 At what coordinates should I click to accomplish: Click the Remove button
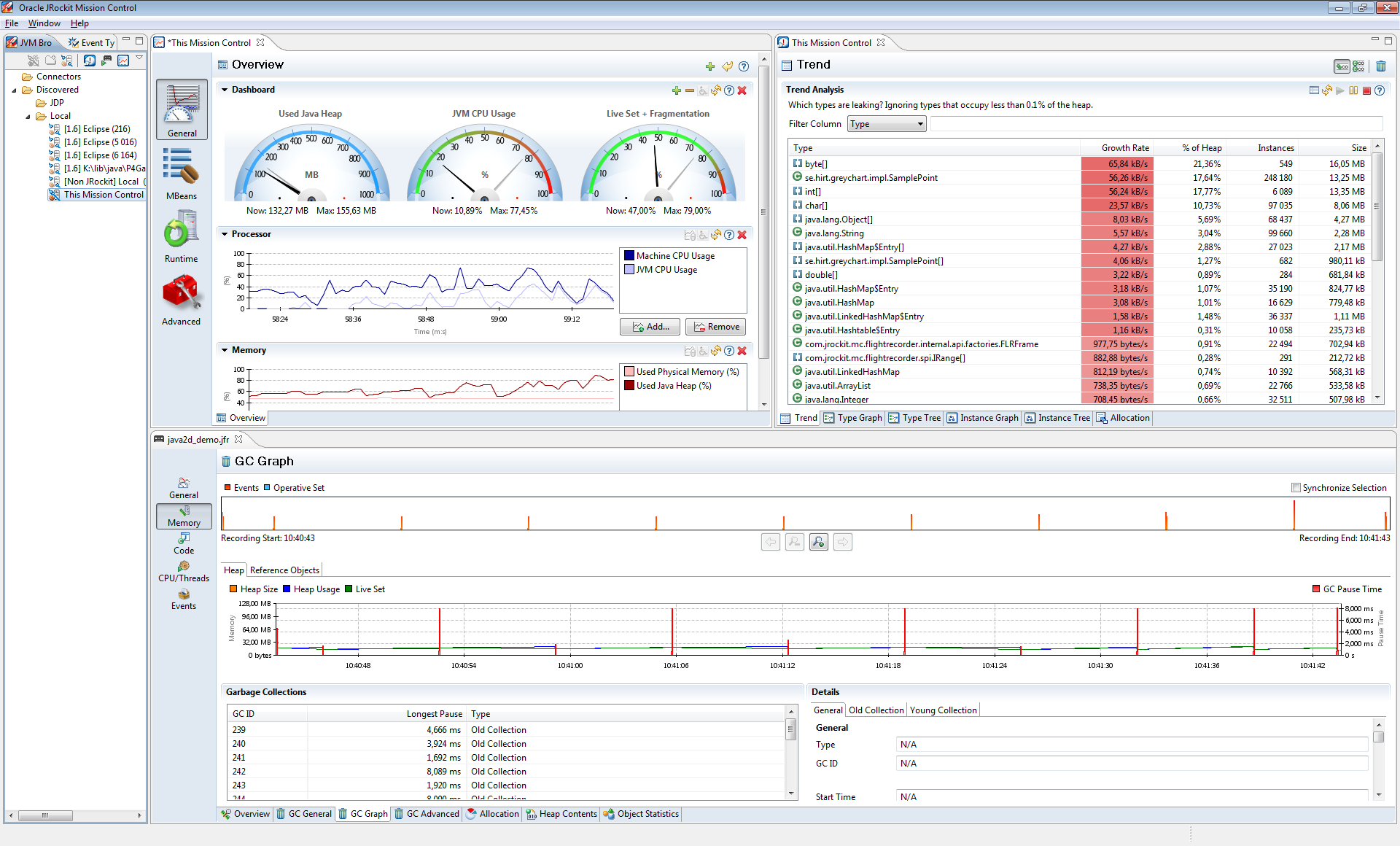(715, 327)
